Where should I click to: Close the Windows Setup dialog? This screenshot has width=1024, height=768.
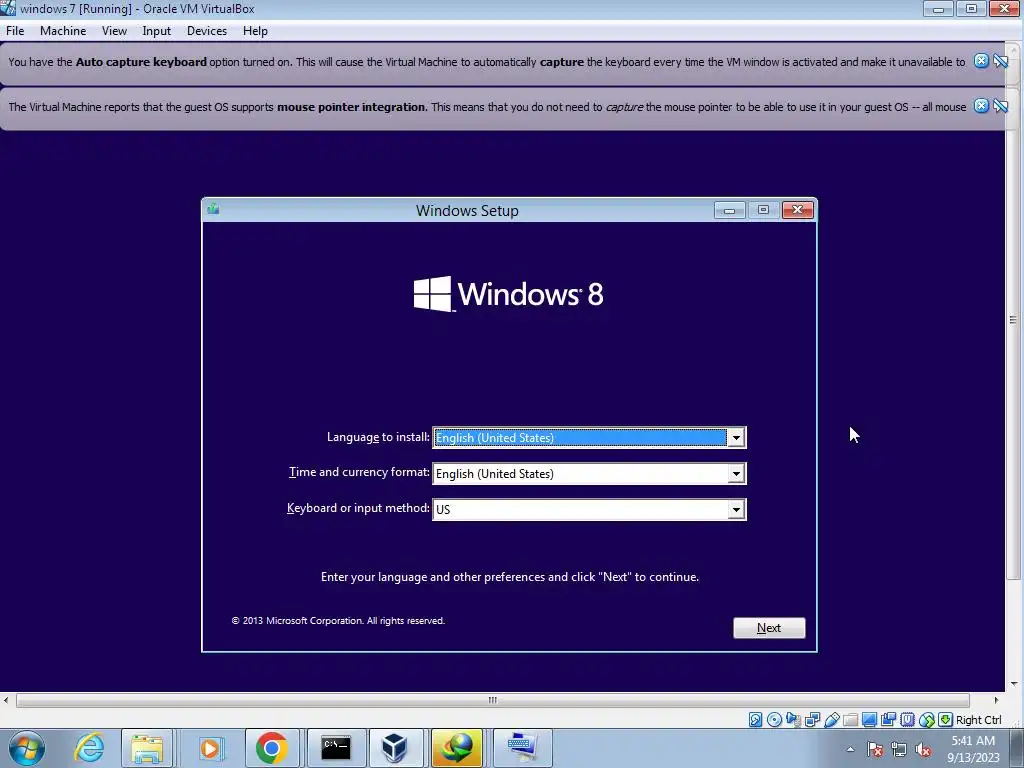click(x=797, y=210)
